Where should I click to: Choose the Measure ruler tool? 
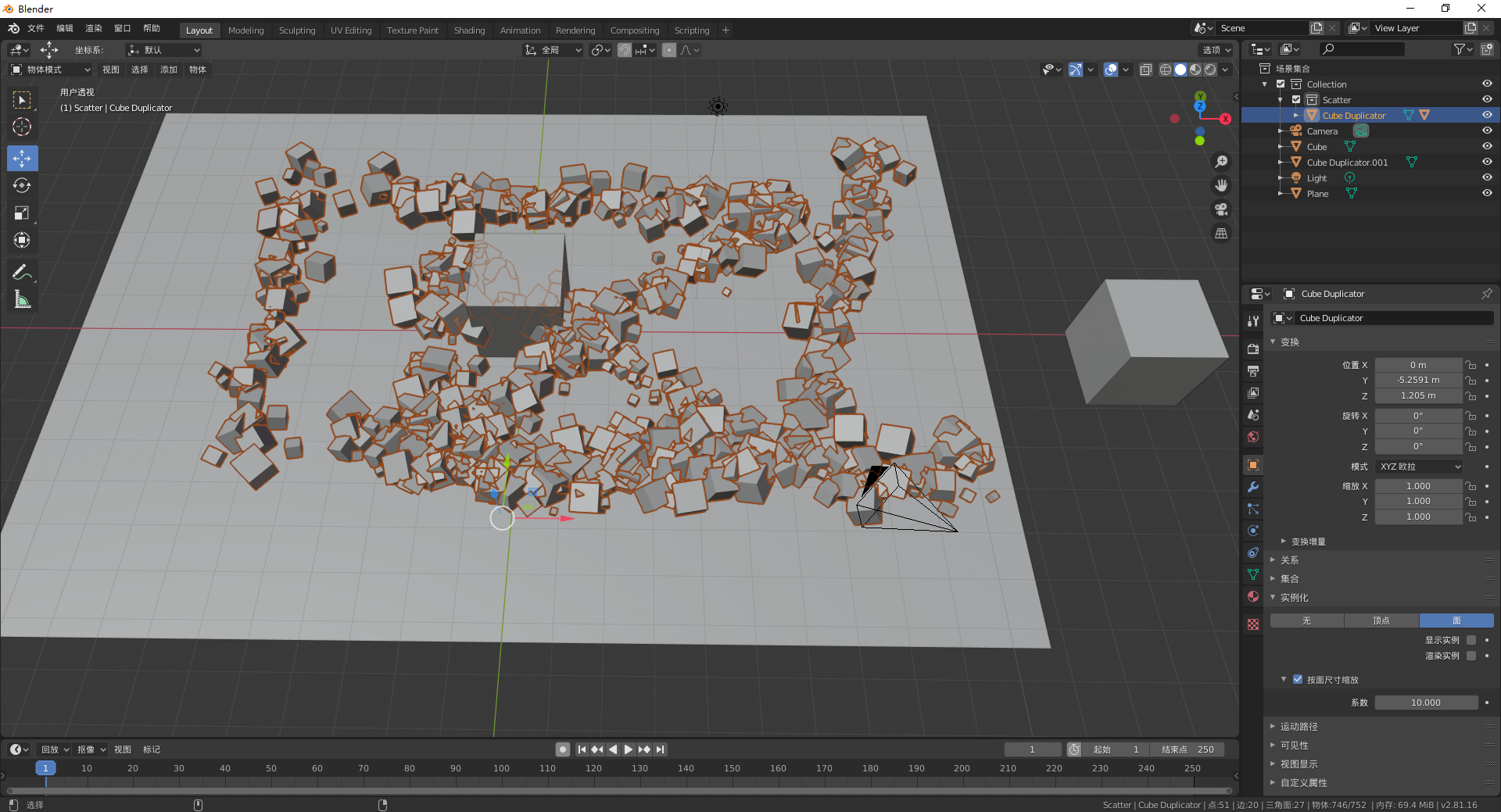pyautogui.click(x=22, y=300)
